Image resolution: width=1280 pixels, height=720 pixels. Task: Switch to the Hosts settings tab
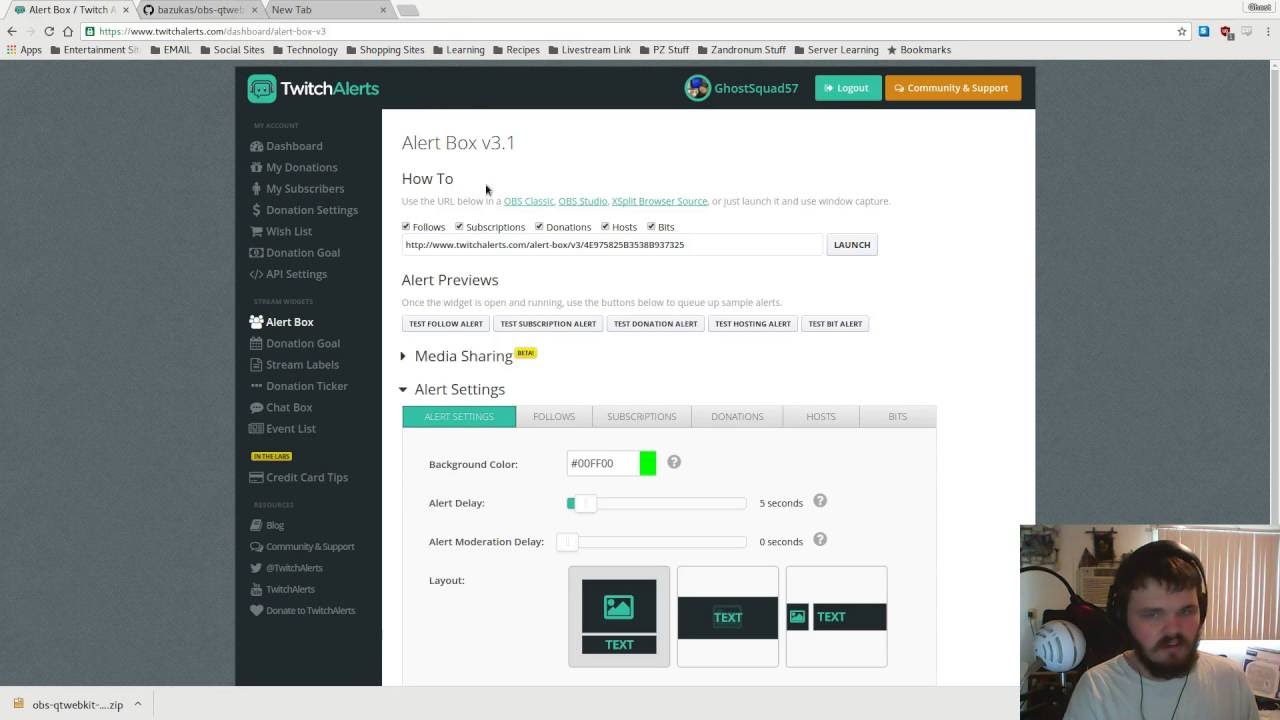821,416
